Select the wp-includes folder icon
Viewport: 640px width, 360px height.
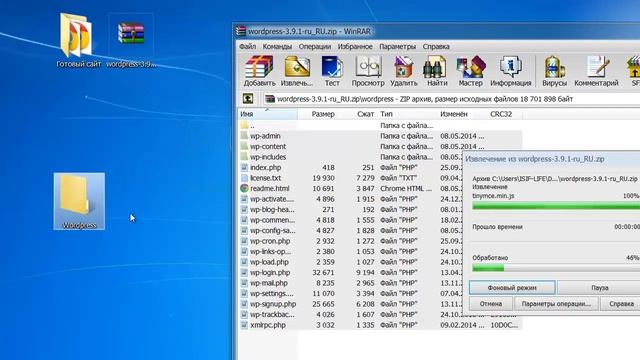coord(244,157)
